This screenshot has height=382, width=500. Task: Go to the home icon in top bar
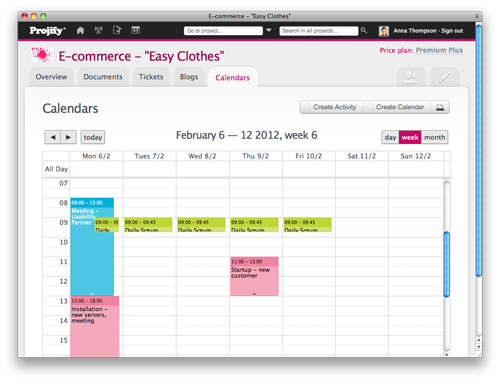tap(80, 30)
